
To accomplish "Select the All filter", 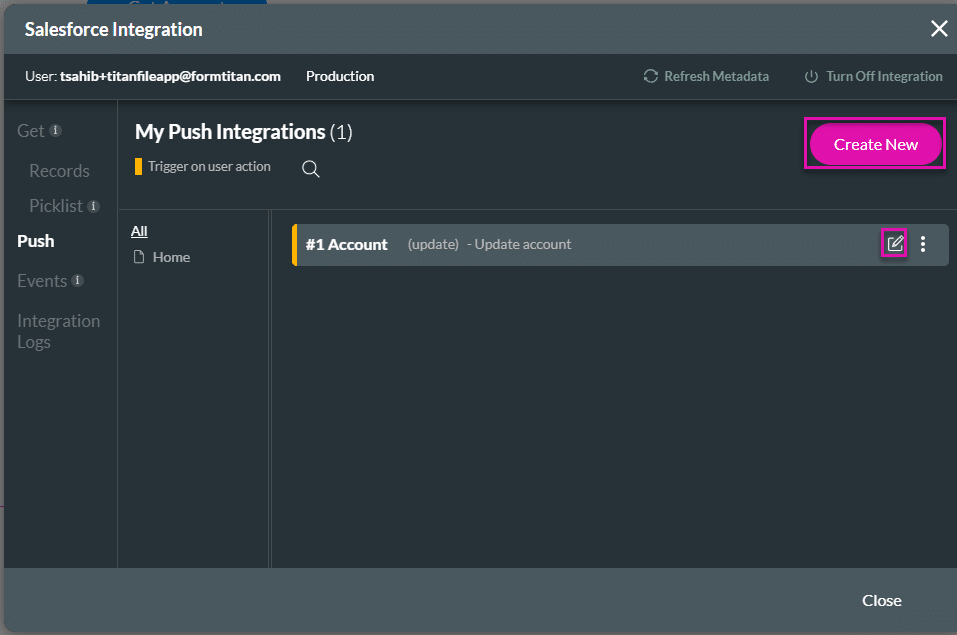I will click(x=138, y=230).
